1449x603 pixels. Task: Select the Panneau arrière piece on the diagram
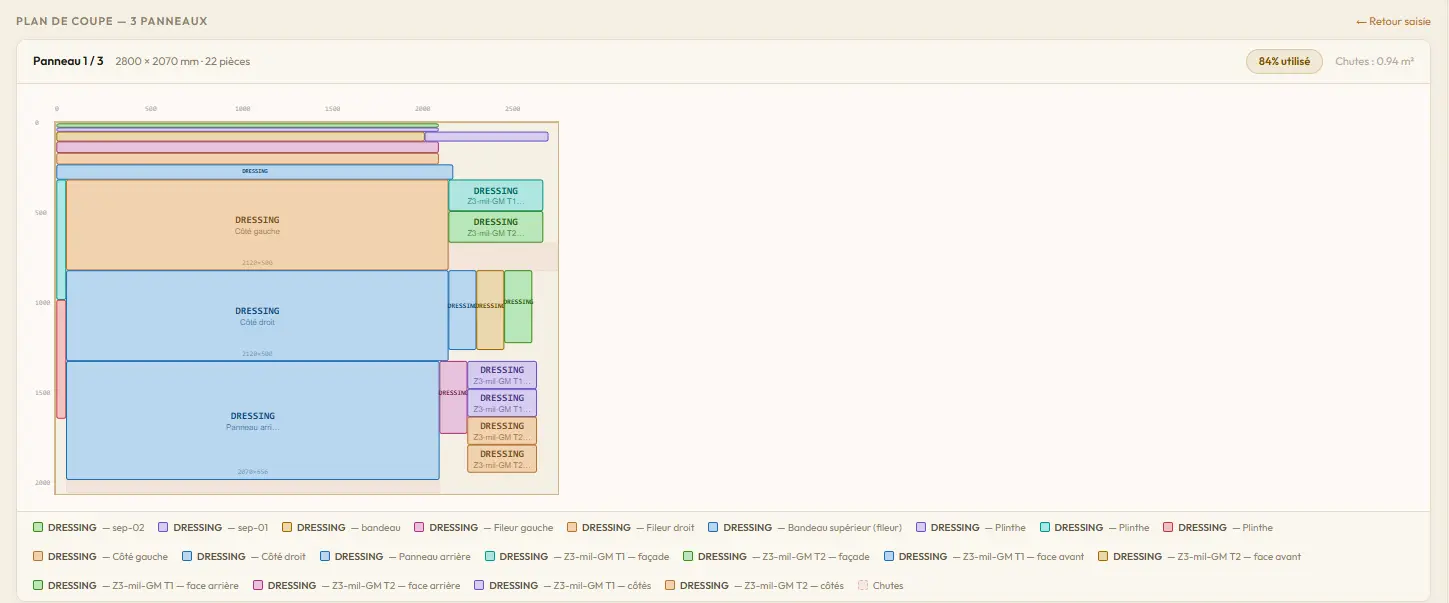[252, 420]
